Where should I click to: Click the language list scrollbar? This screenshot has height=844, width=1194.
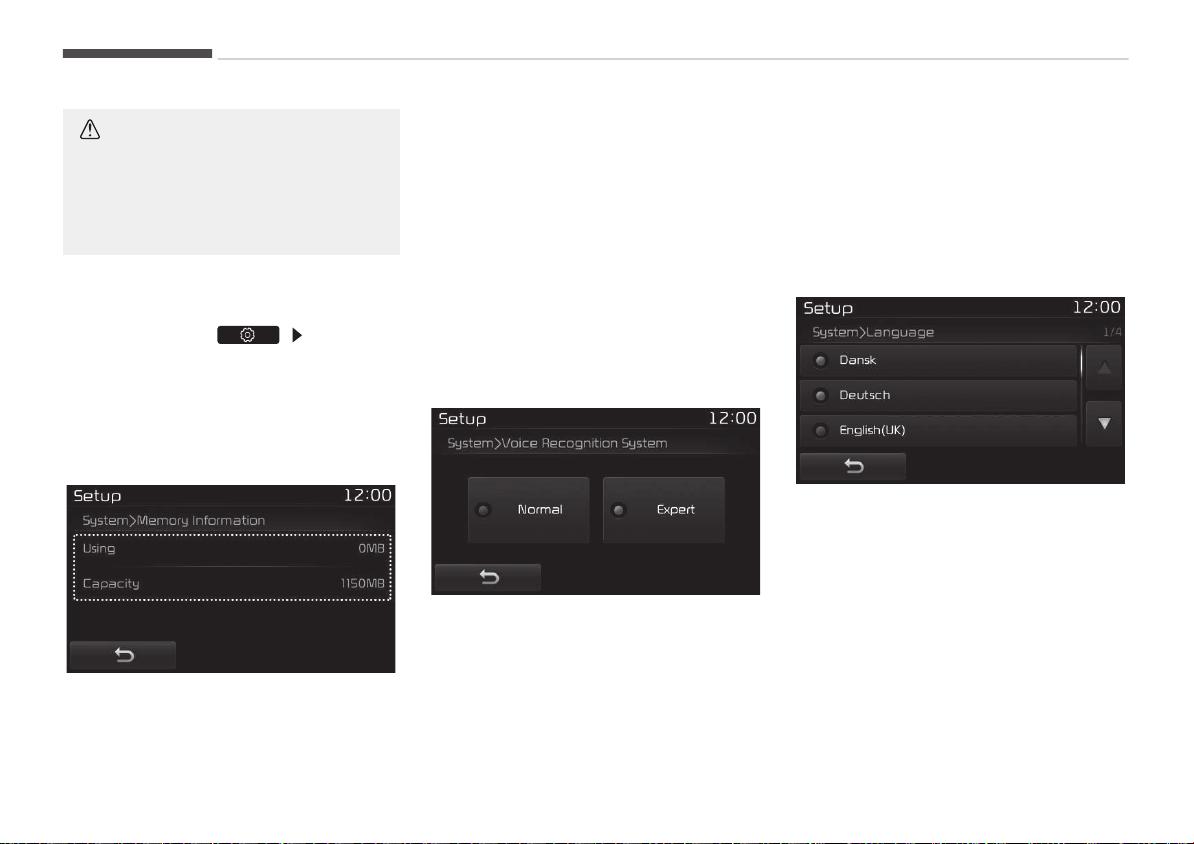pyautogui.click(x=1081, y=361)
